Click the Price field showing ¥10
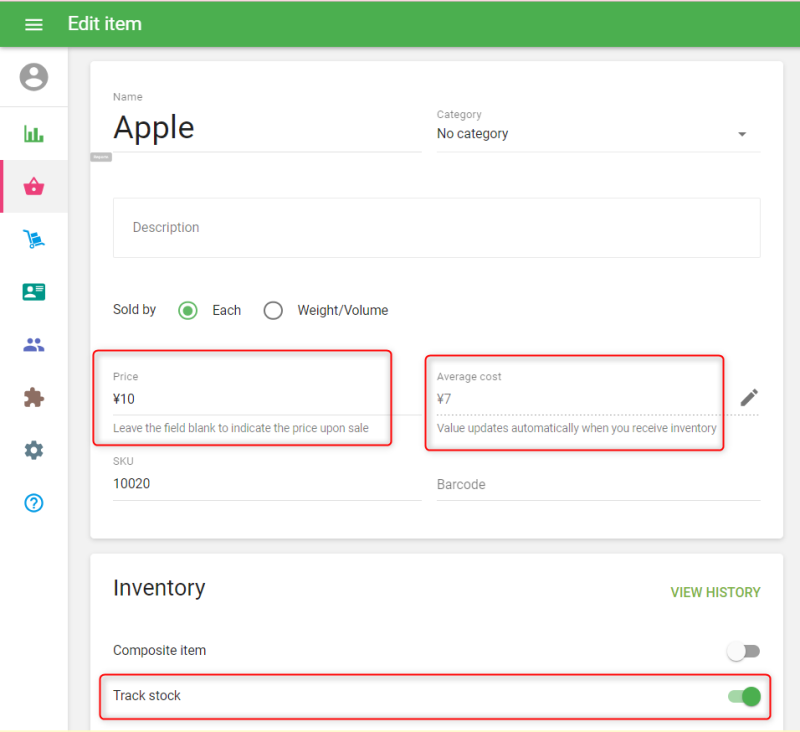Screen dimensions: 800x732 [240, 399]
